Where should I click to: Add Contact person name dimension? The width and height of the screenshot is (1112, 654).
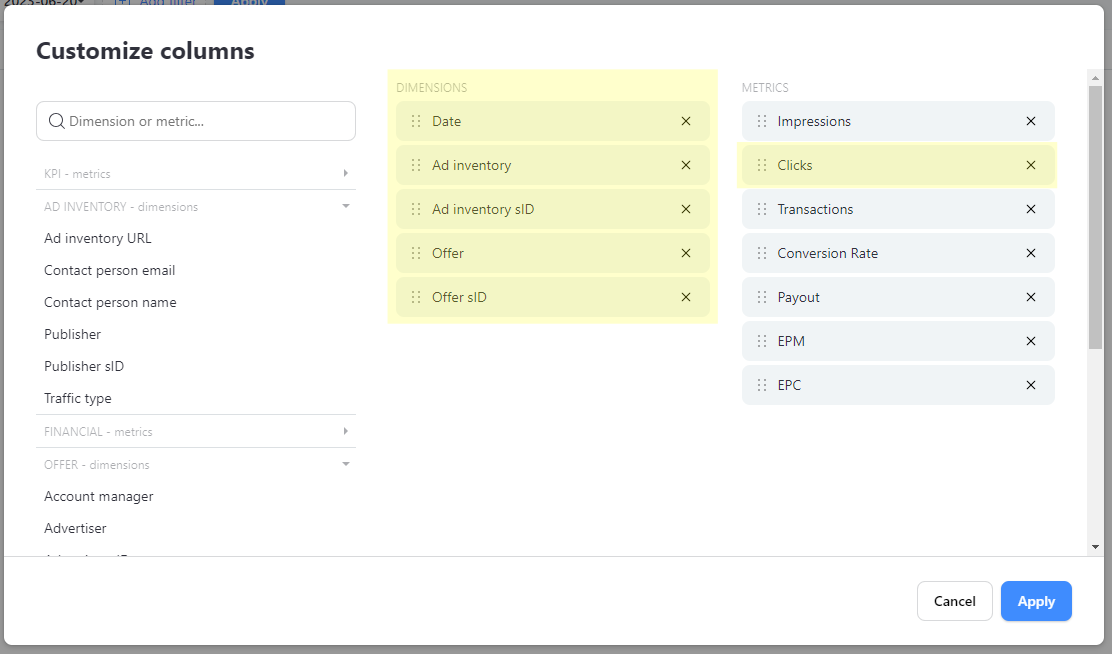pos(110,302)
